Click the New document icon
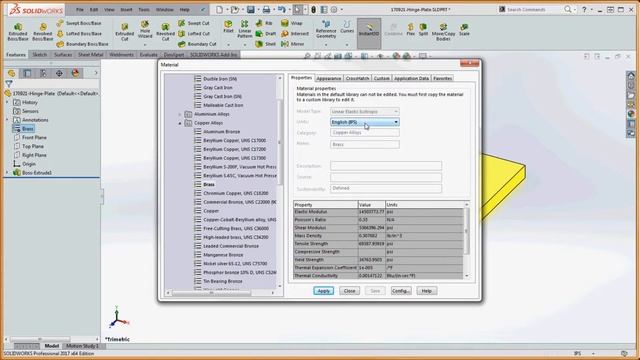 point(219,9)
